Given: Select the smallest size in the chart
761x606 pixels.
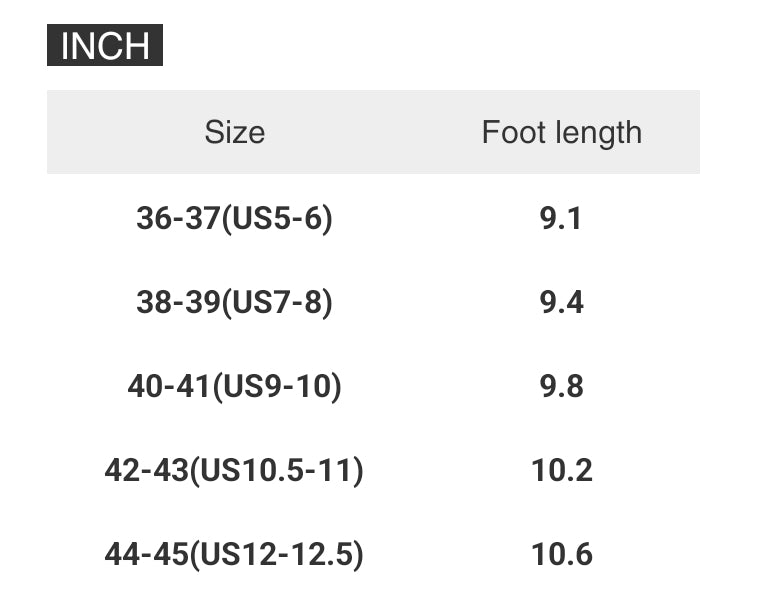Looking at the screenshot, I should click(234, 218).
